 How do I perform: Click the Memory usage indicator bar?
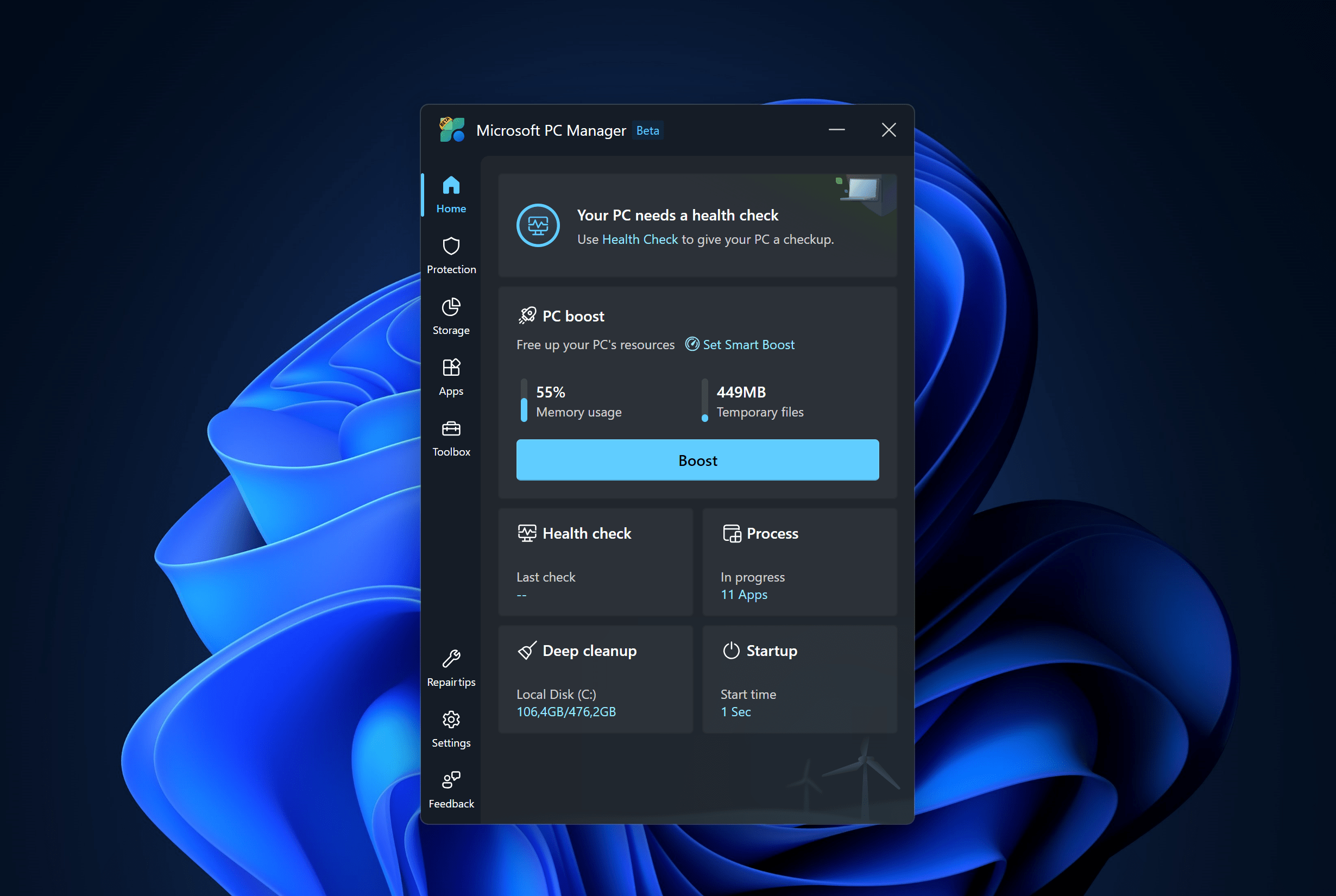524,401
